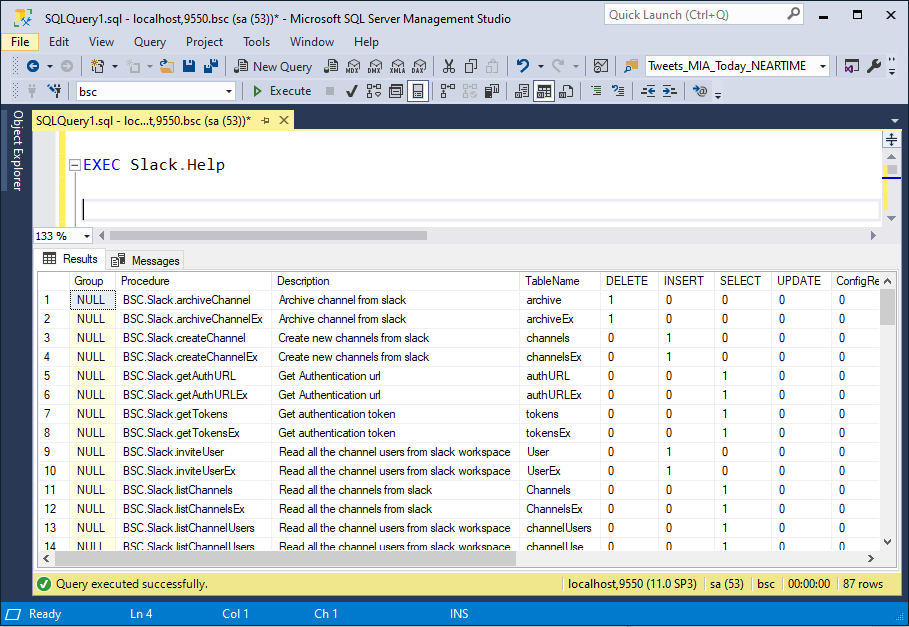Open the Query menu
Viewport: 909px width, 627px height.
tap(150, 42)
